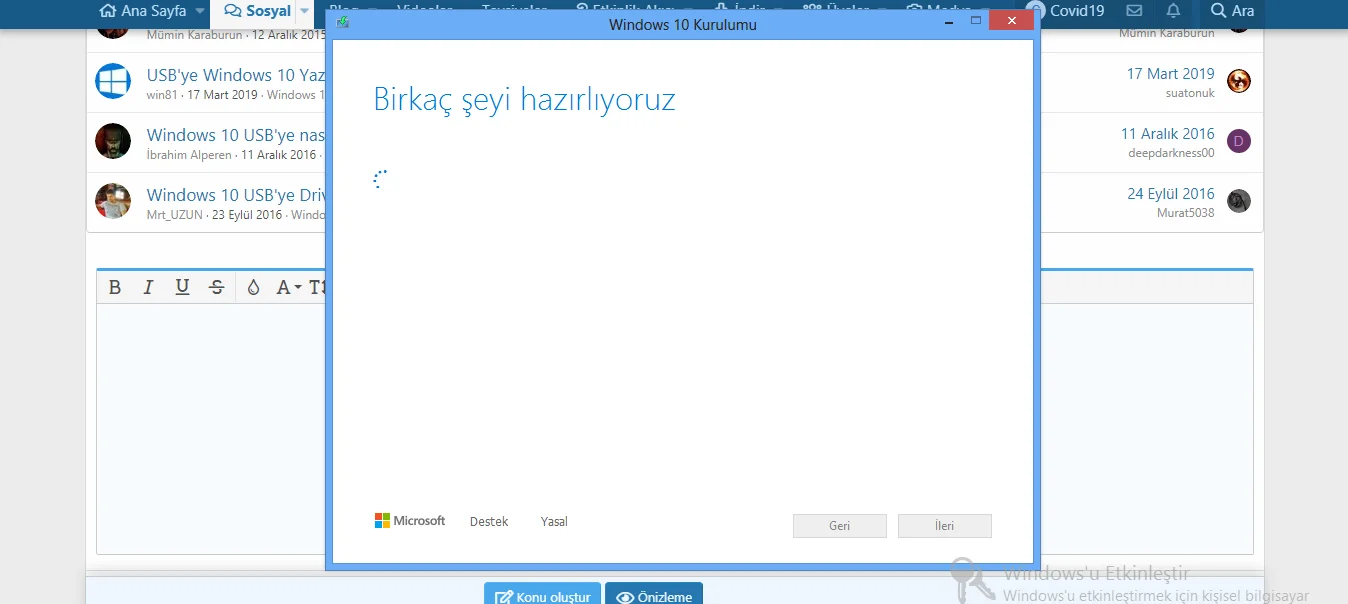Open author name Mrt_UZUN
The image size is (1348, 604).
pyautogui.click(x=174, y=215)
